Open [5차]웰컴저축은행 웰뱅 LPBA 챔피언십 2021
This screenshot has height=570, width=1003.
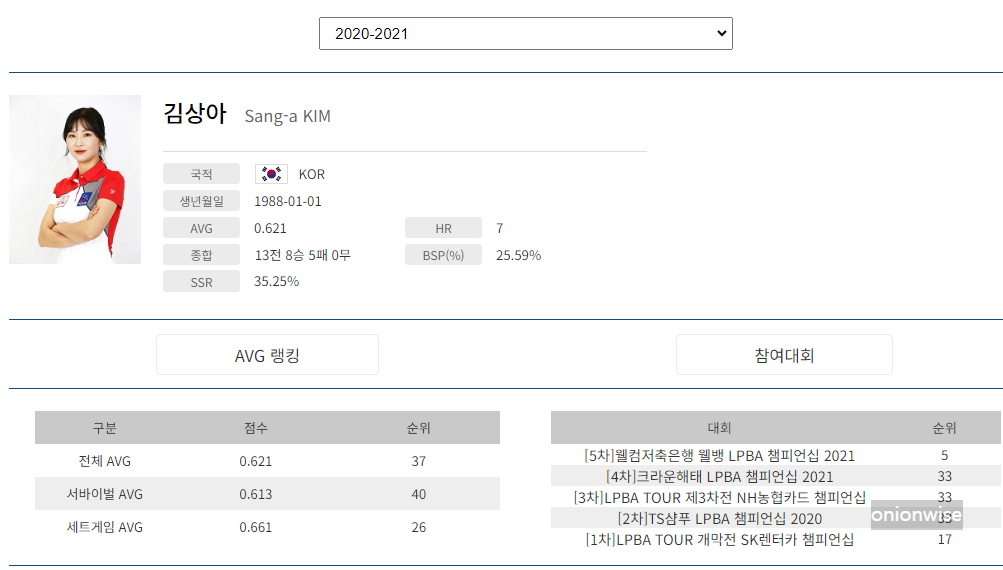tap(720, 455)
